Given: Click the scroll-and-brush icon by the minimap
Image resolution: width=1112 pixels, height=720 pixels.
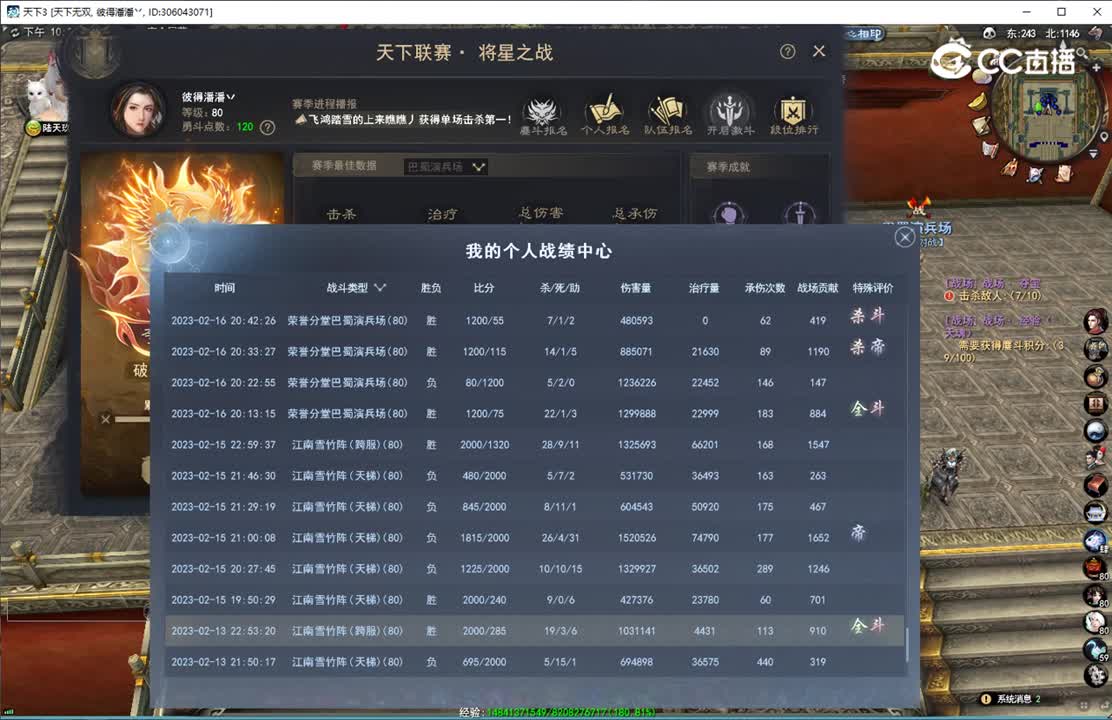Looking at the screenshot, I should pyautogui.click(x=982, y=126).
